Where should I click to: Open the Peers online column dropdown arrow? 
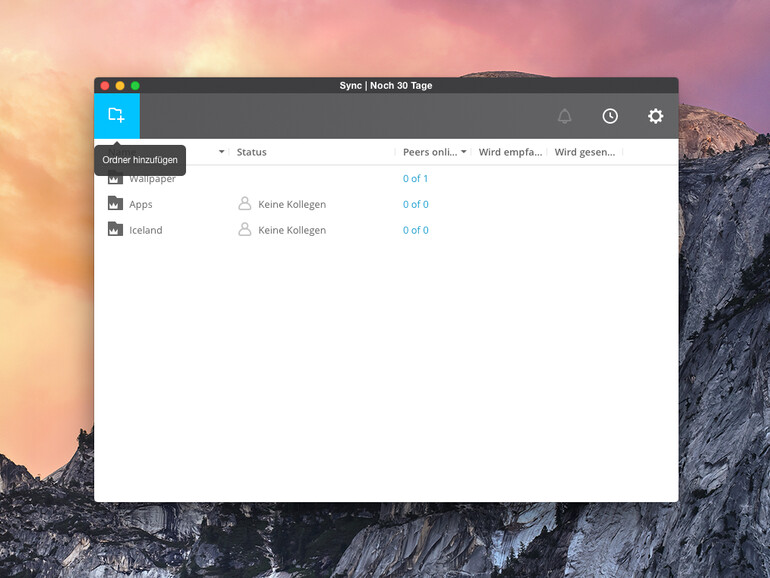[x=464, y=152]
